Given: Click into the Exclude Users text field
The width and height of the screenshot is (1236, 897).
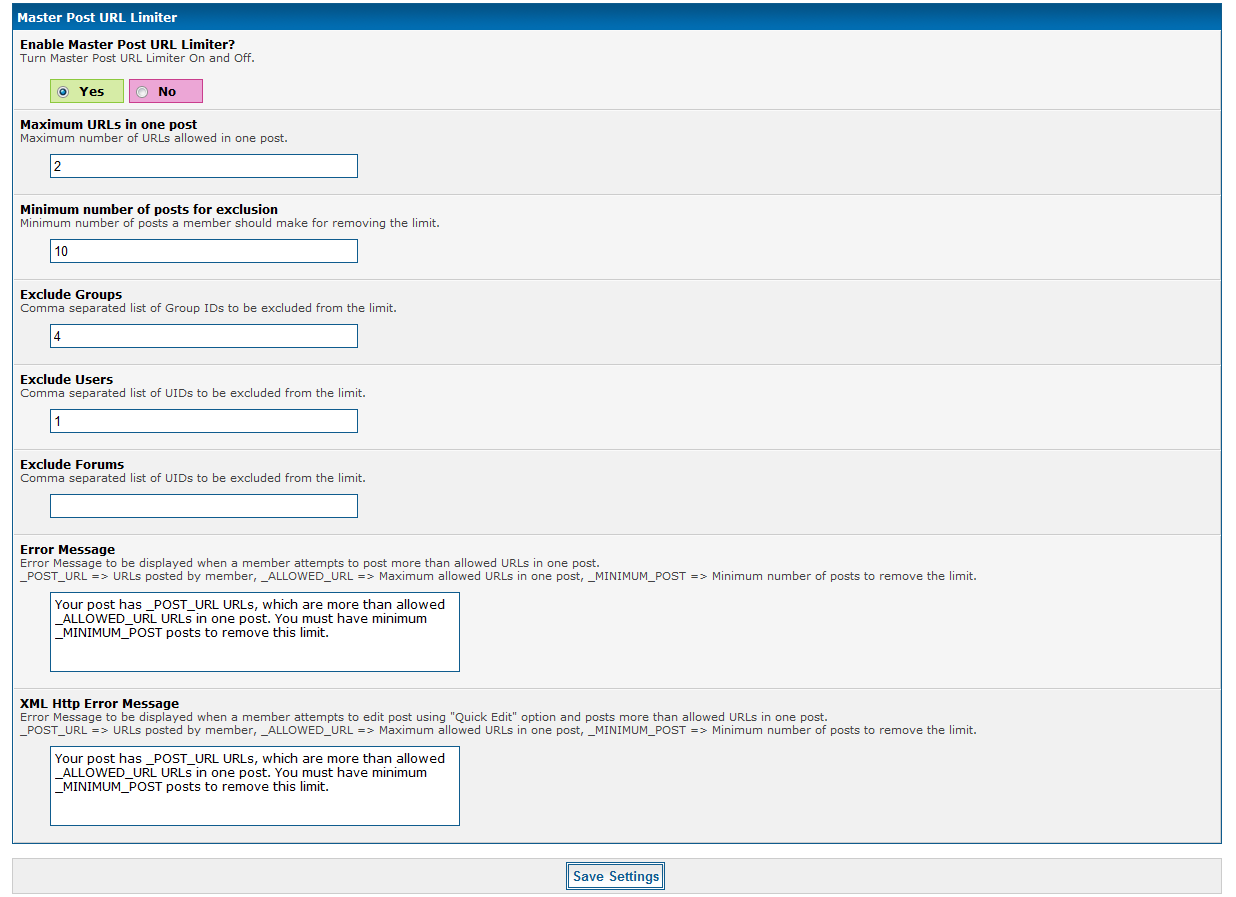Looking at the screenshot, I should click(x=203, y=421).
